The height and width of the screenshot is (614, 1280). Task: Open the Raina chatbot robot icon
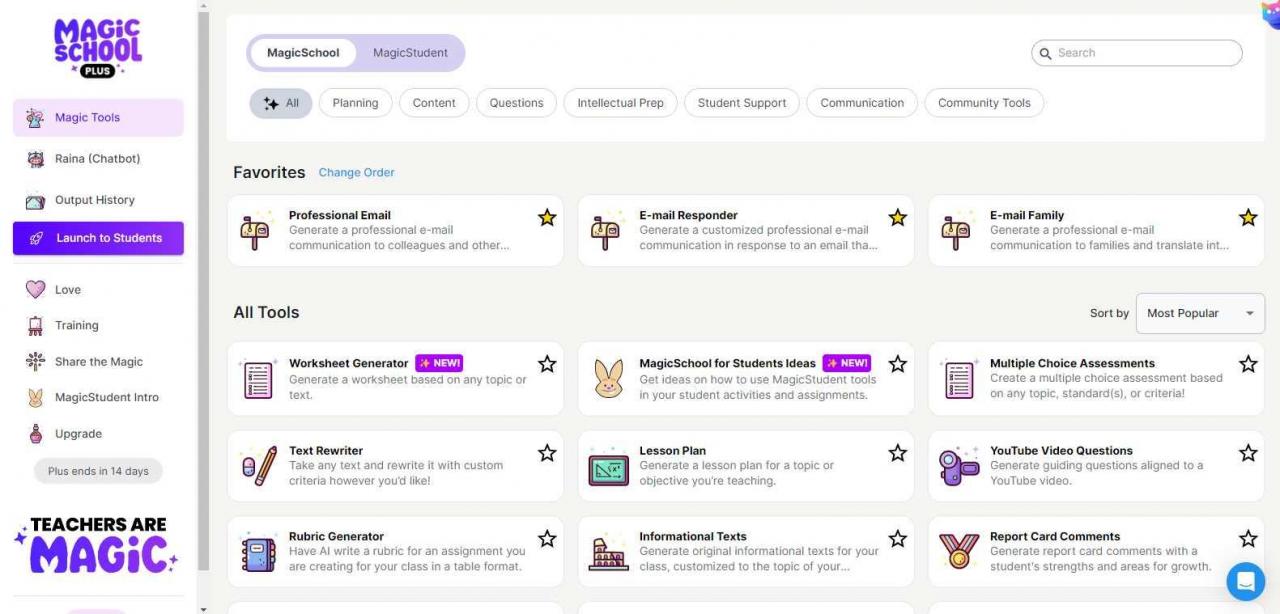36,159
